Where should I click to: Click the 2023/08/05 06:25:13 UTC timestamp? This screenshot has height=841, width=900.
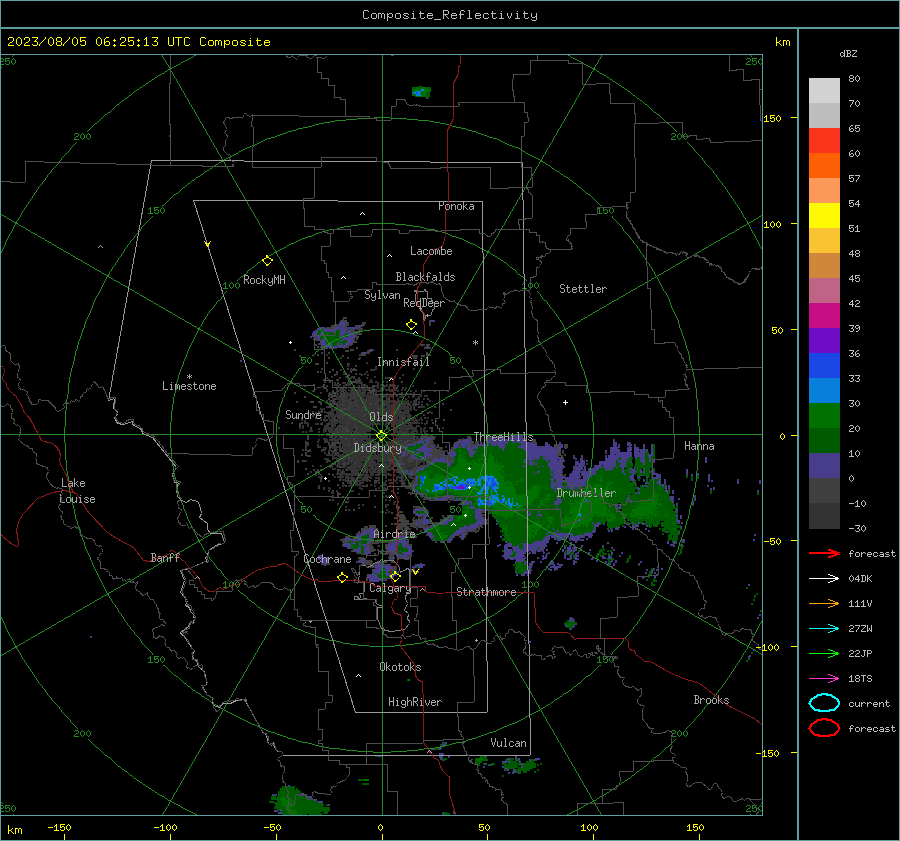[x=138, y=42]
